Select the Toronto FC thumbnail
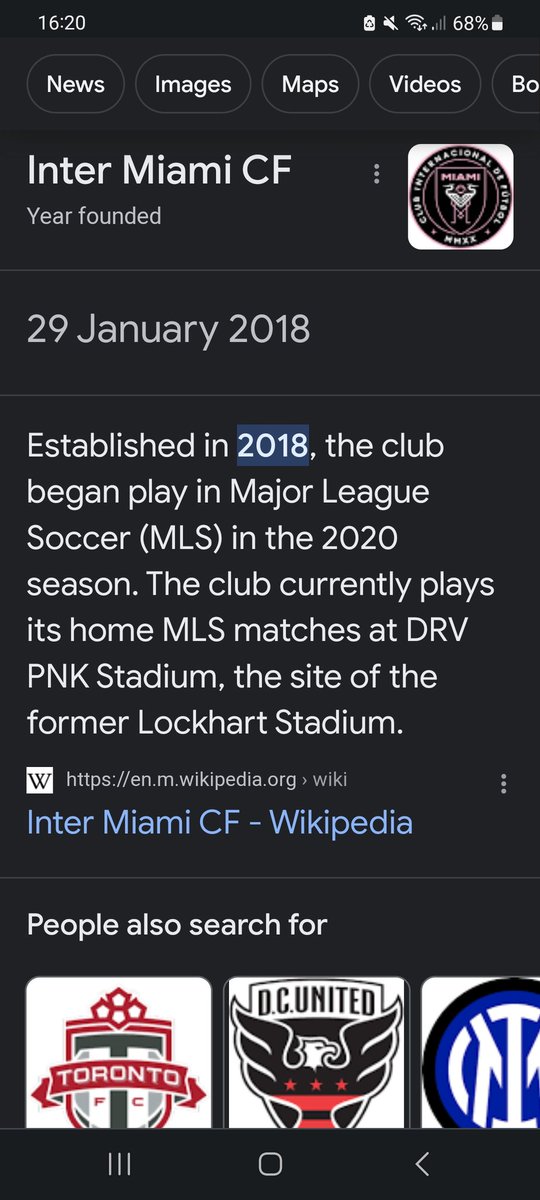Screen dimensions: 540x1200 point(119,1053)
